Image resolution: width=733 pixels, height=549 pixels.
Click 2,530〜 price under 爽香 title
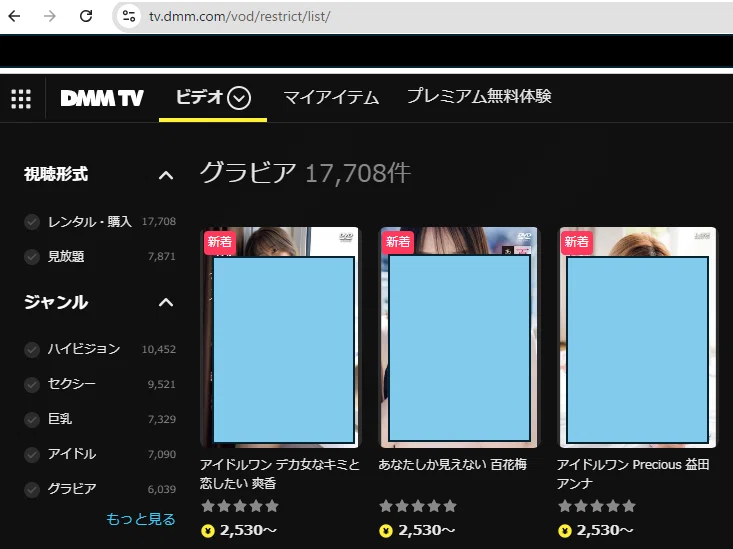[248, 530]
